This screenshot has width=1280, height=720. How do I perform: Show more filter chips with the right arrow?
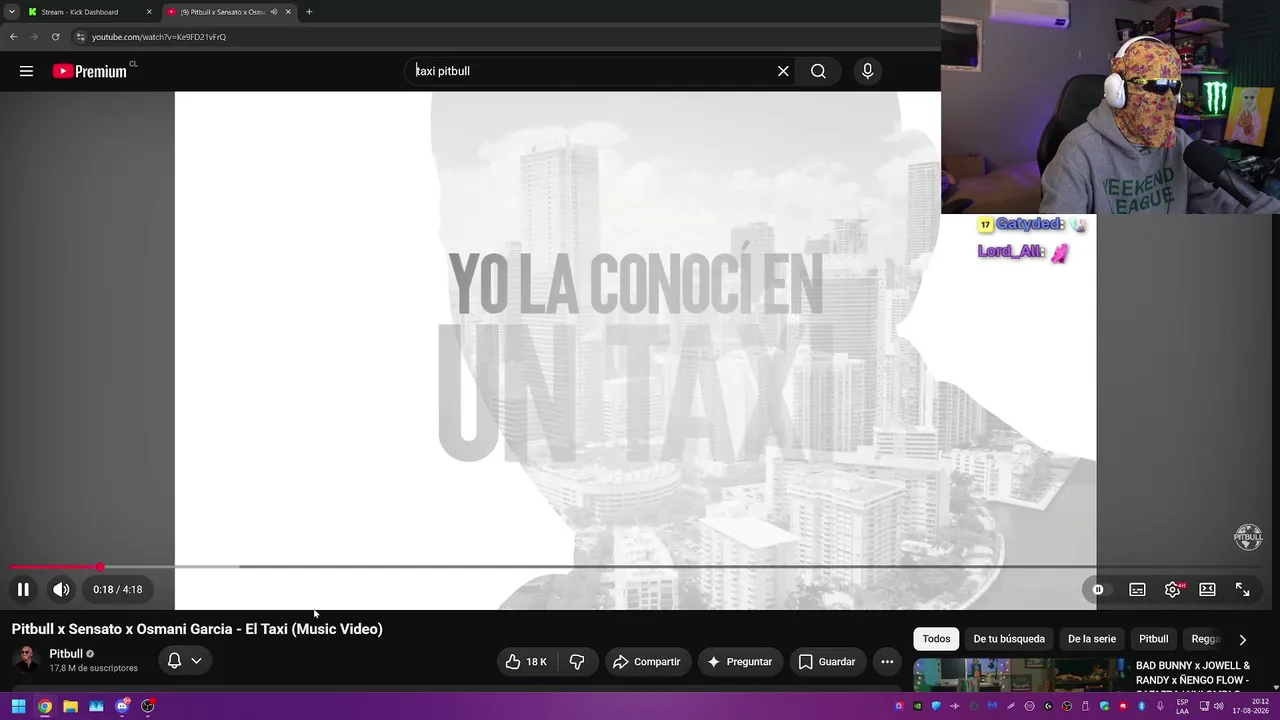(x=1243, y=640)
